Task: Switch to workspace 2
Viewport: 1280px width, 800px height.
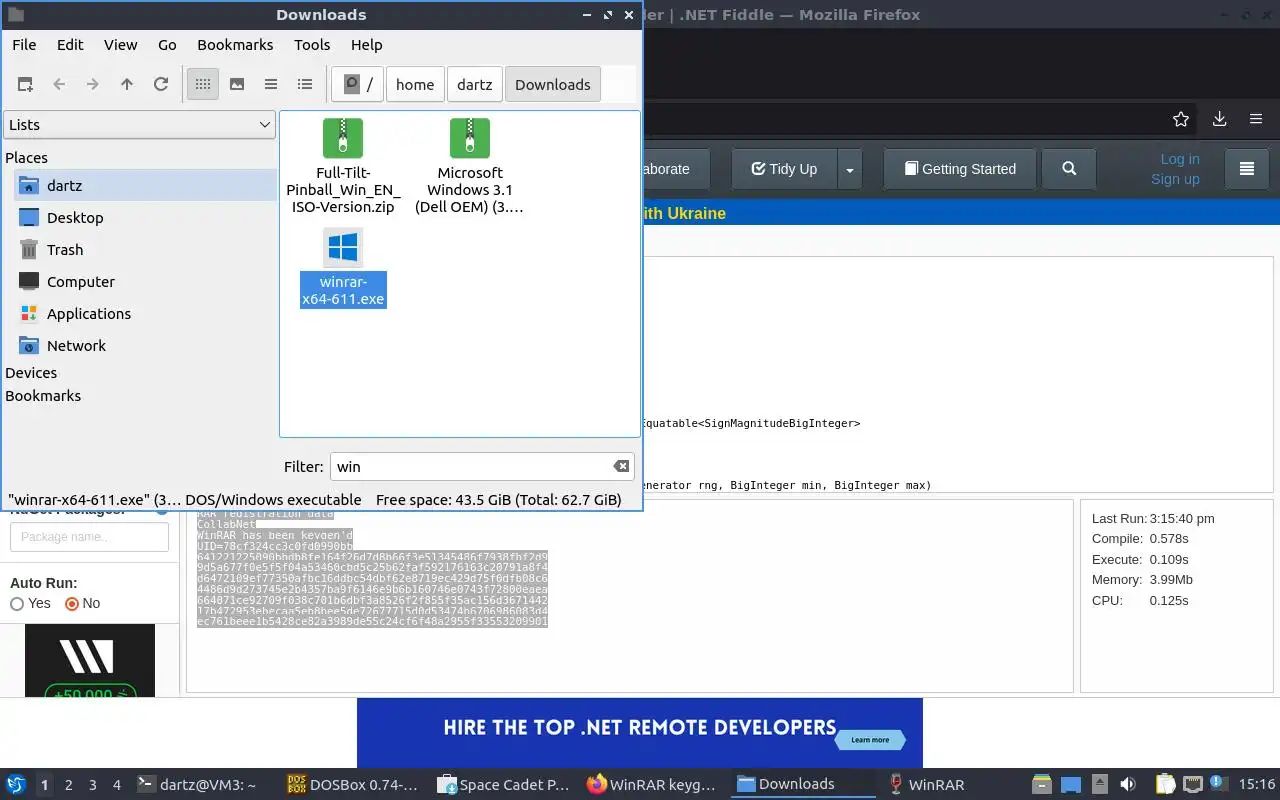Action: [x=69, y=785]
